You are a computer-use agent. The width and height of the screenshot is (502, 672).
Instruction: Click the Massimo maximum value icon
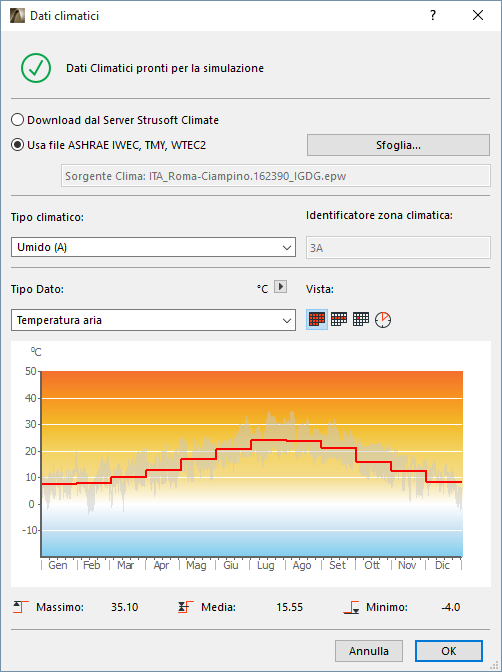coord(20,607)
